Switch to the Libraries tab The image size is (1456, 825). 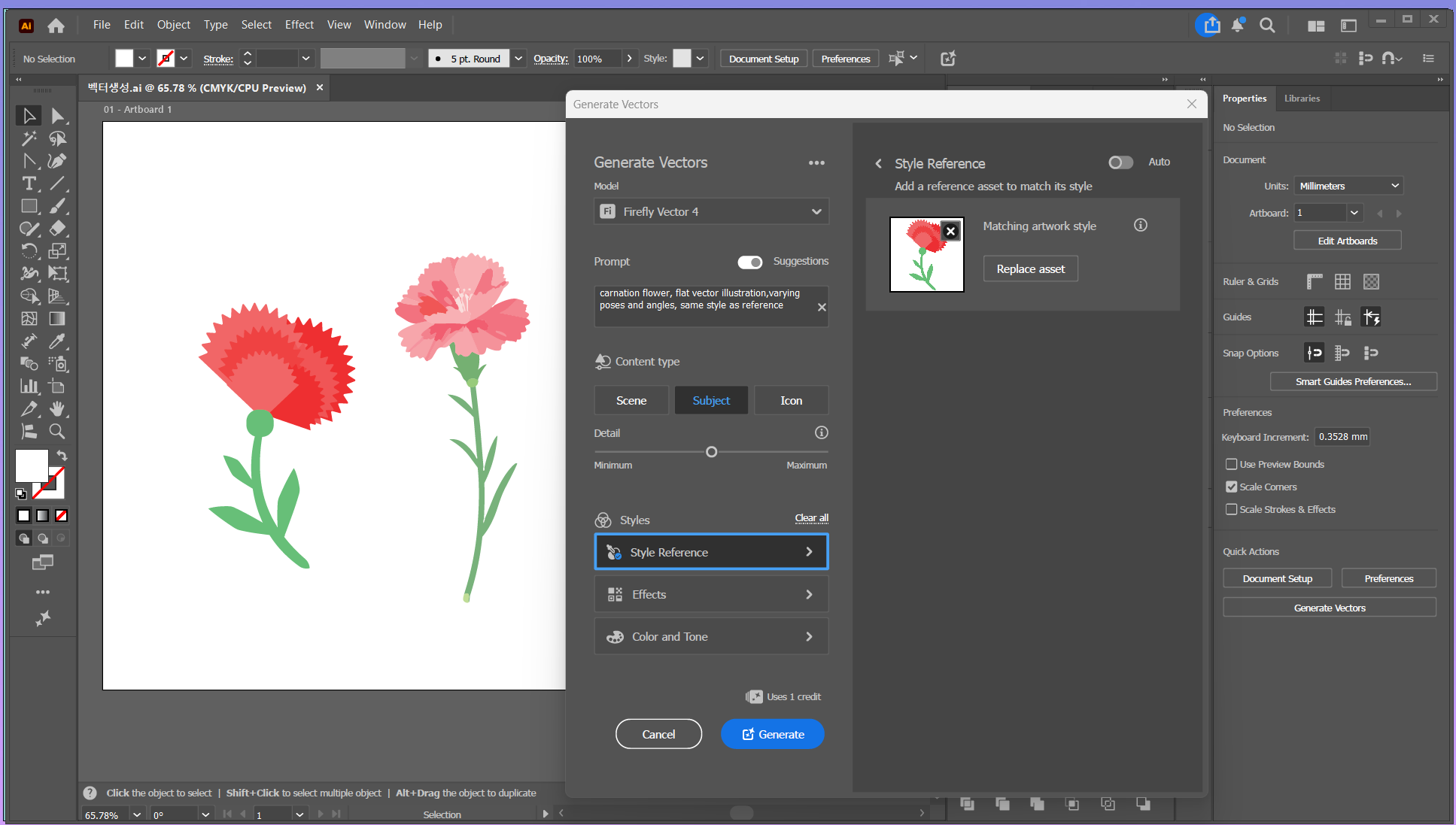(x=1302, y=99)
